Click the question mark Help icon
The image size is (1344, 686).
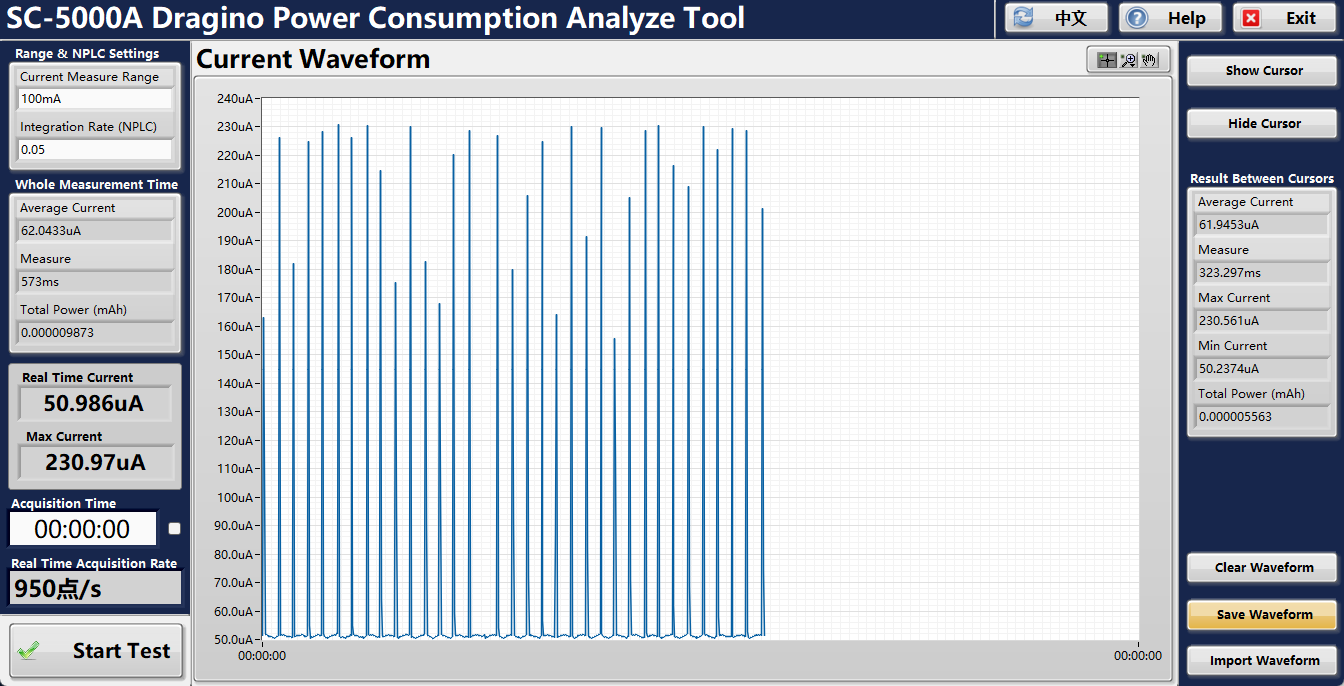(1137, 18)
